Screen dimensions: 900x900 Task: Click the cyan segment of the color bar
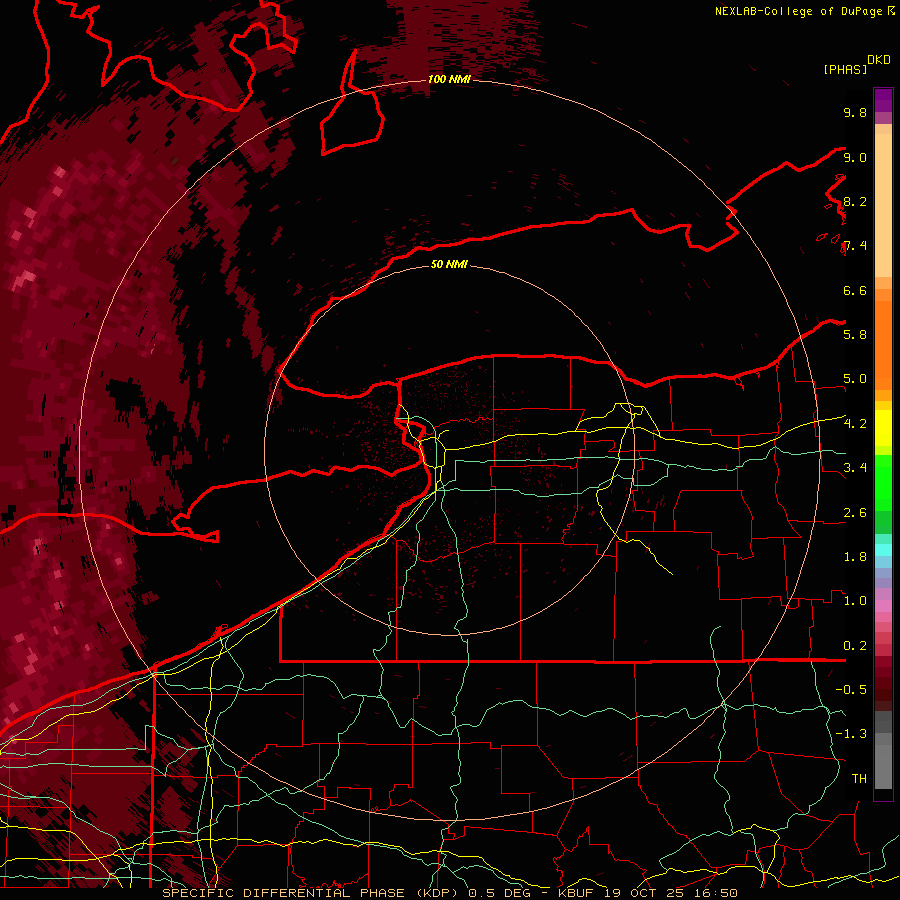883,550
